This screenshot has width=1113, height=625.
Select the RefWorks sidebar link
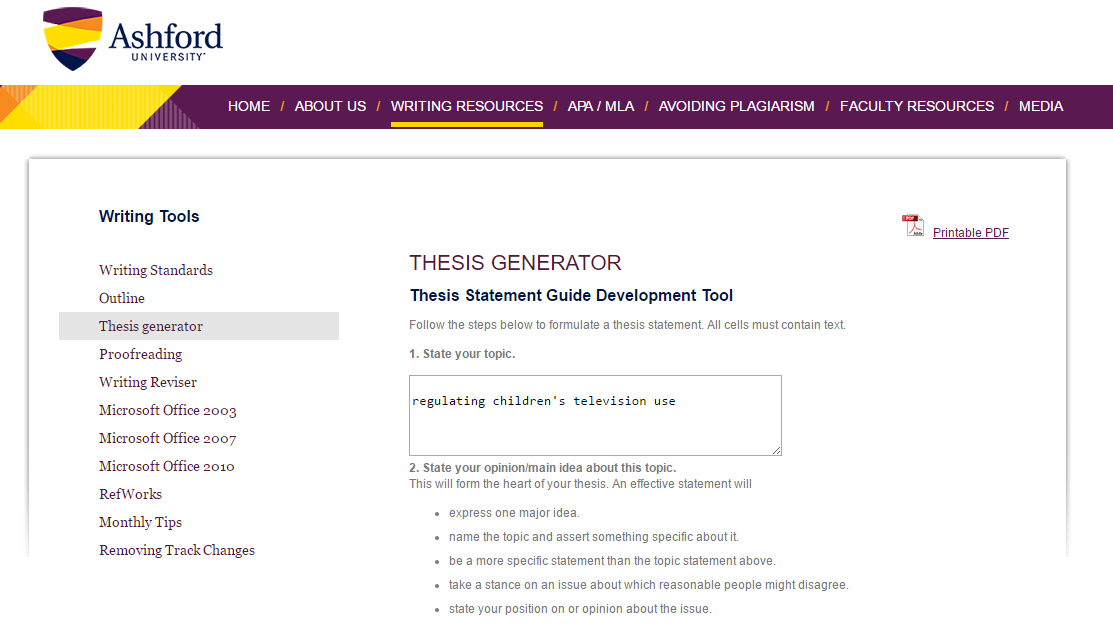click(130, 494)
